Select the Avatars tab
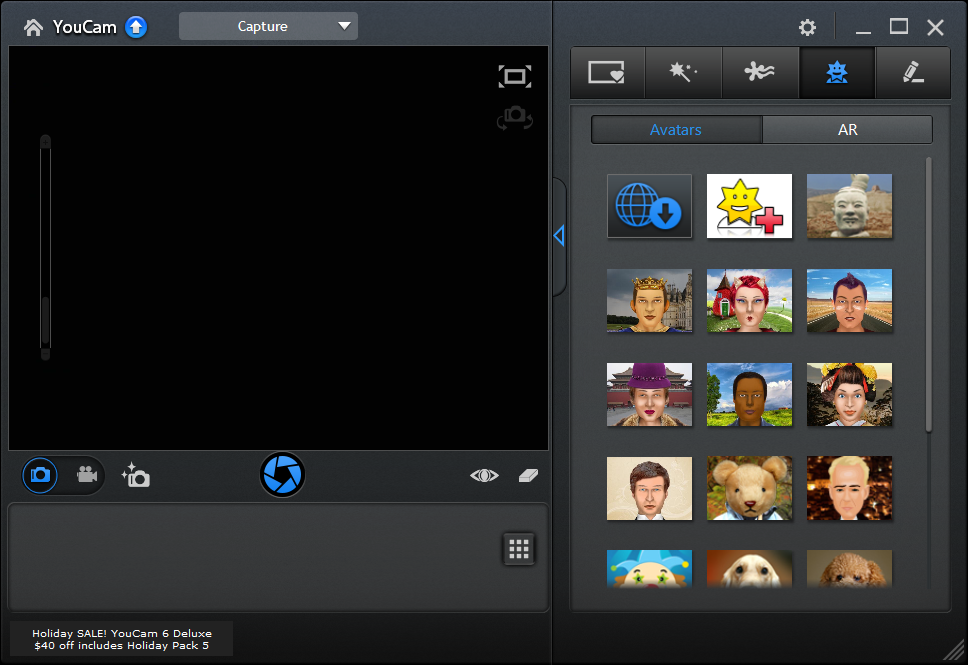The image size is (968, 665). 676,130
